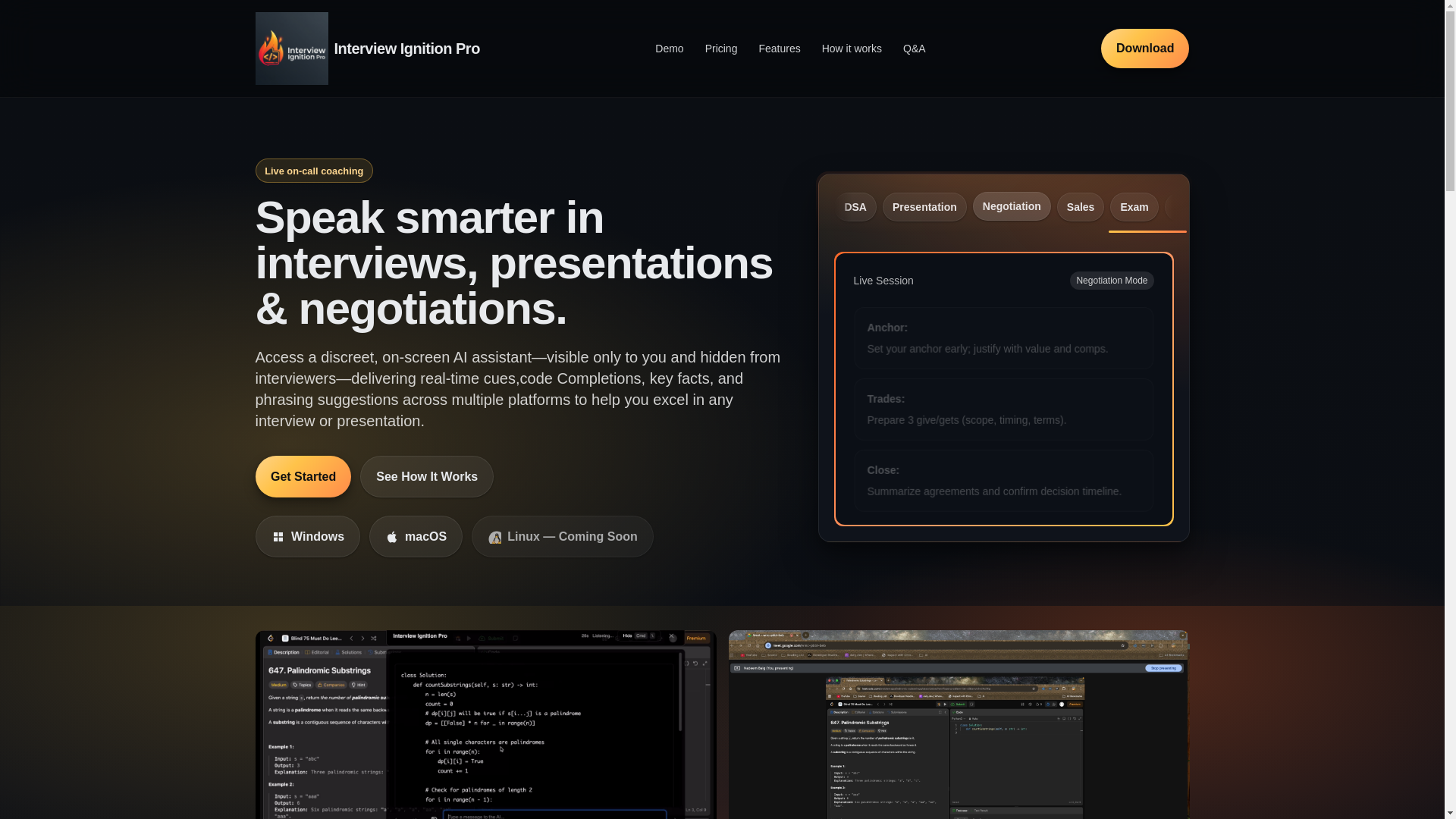Open the Google Meet screen-share demo screenshot

pyautogui.click(x=959, y=724)
